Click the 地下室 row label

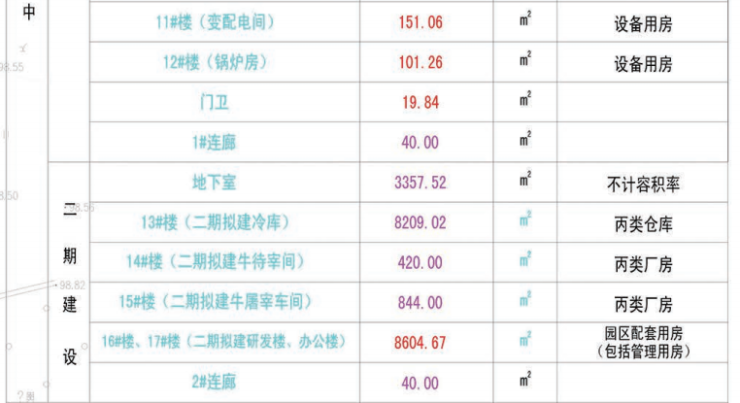(215, 183)
